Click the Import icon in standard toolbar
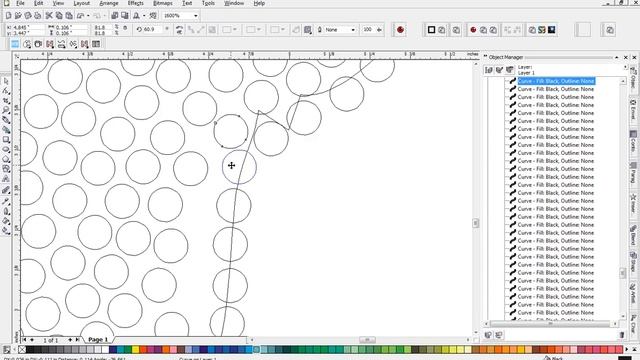This screenshot has width=640, height=360. pos(115,16)
